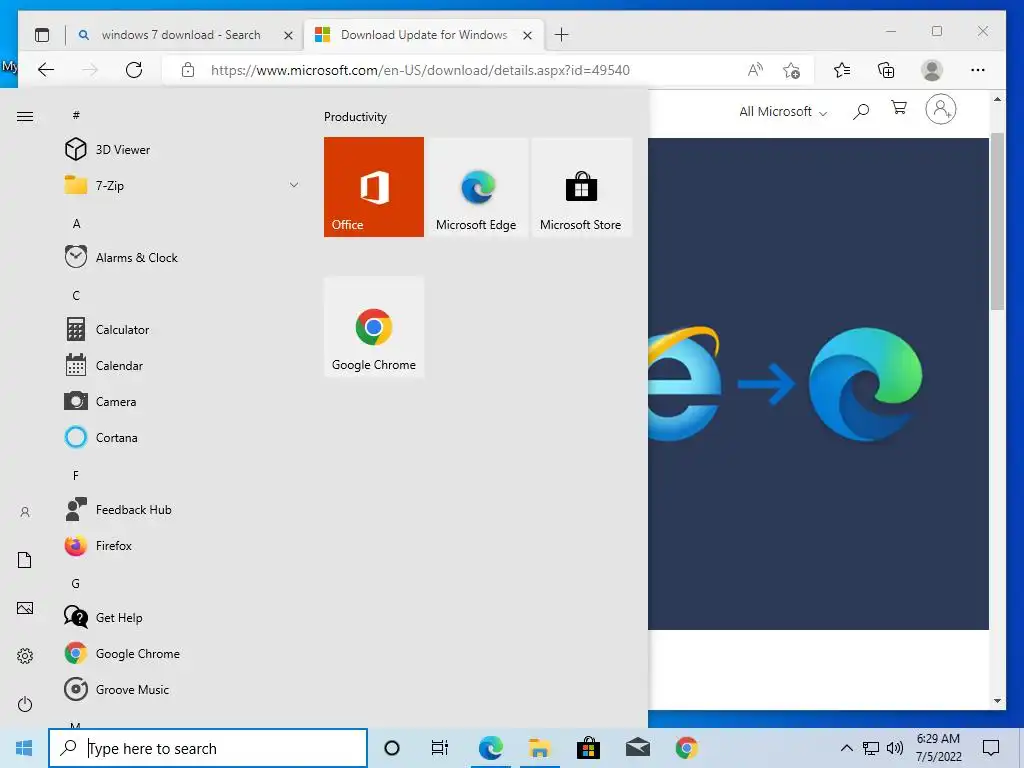The width and height of the screenshot is (1024, 768).
Task: Open the notification center icon
Action: (991, 748)
